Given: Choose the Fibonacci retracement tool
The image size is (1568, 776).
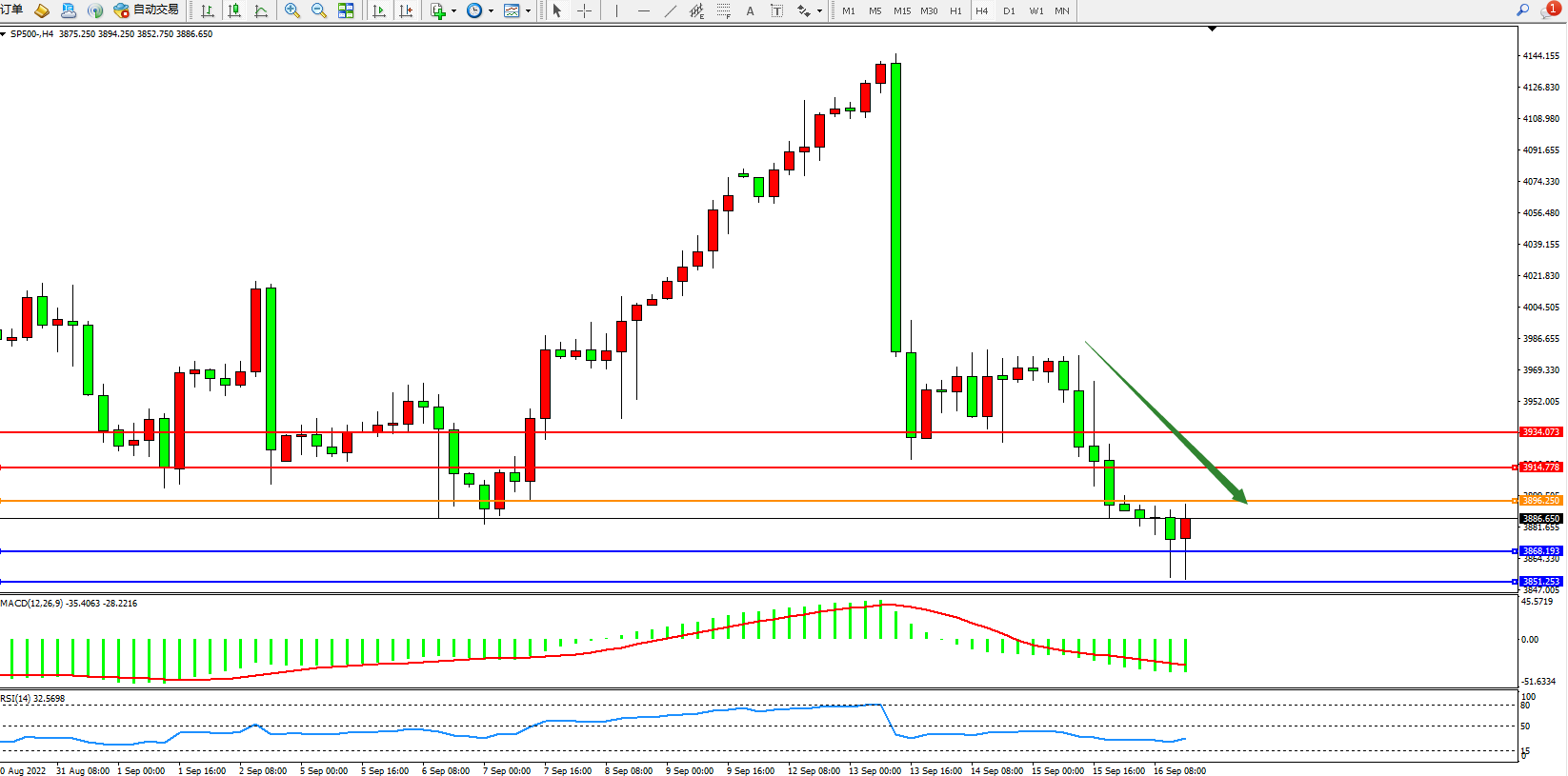Looking at the screenshot, I should (x=723, y=10).
